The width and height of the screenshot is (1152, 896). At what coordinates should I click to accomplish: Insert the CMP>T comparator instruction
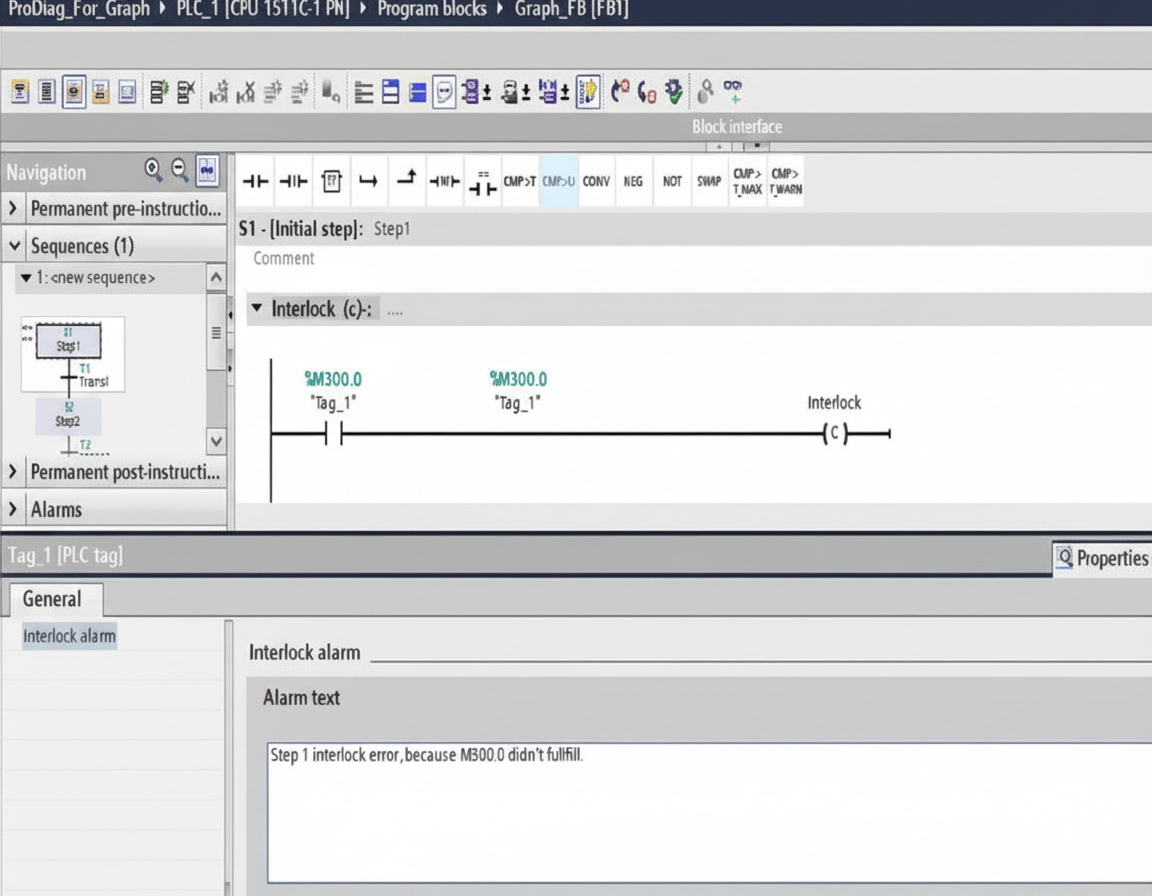(520, 181)
